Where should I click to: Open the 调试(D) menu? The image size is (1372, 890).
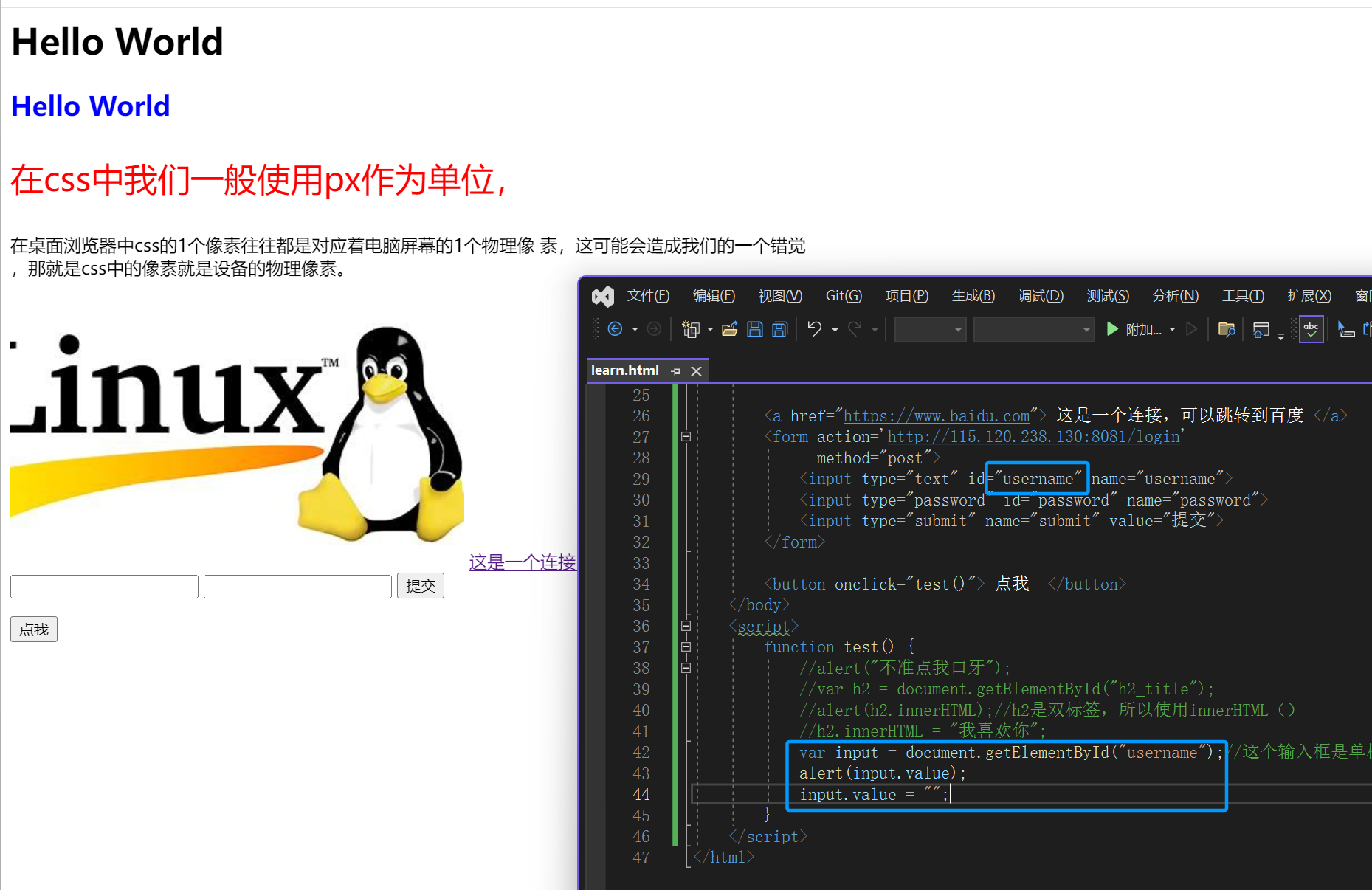point(1041,296)
